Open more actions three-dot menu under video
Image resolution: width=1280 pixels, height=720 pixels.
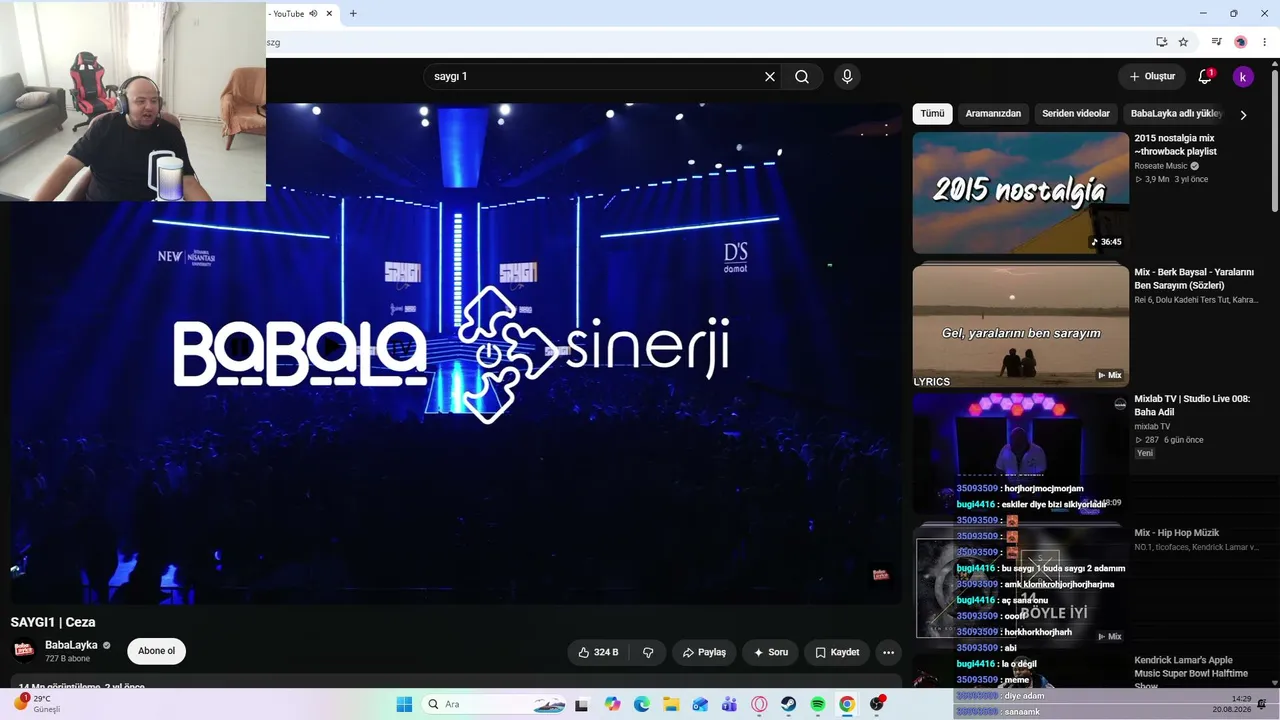coord(888,652)
